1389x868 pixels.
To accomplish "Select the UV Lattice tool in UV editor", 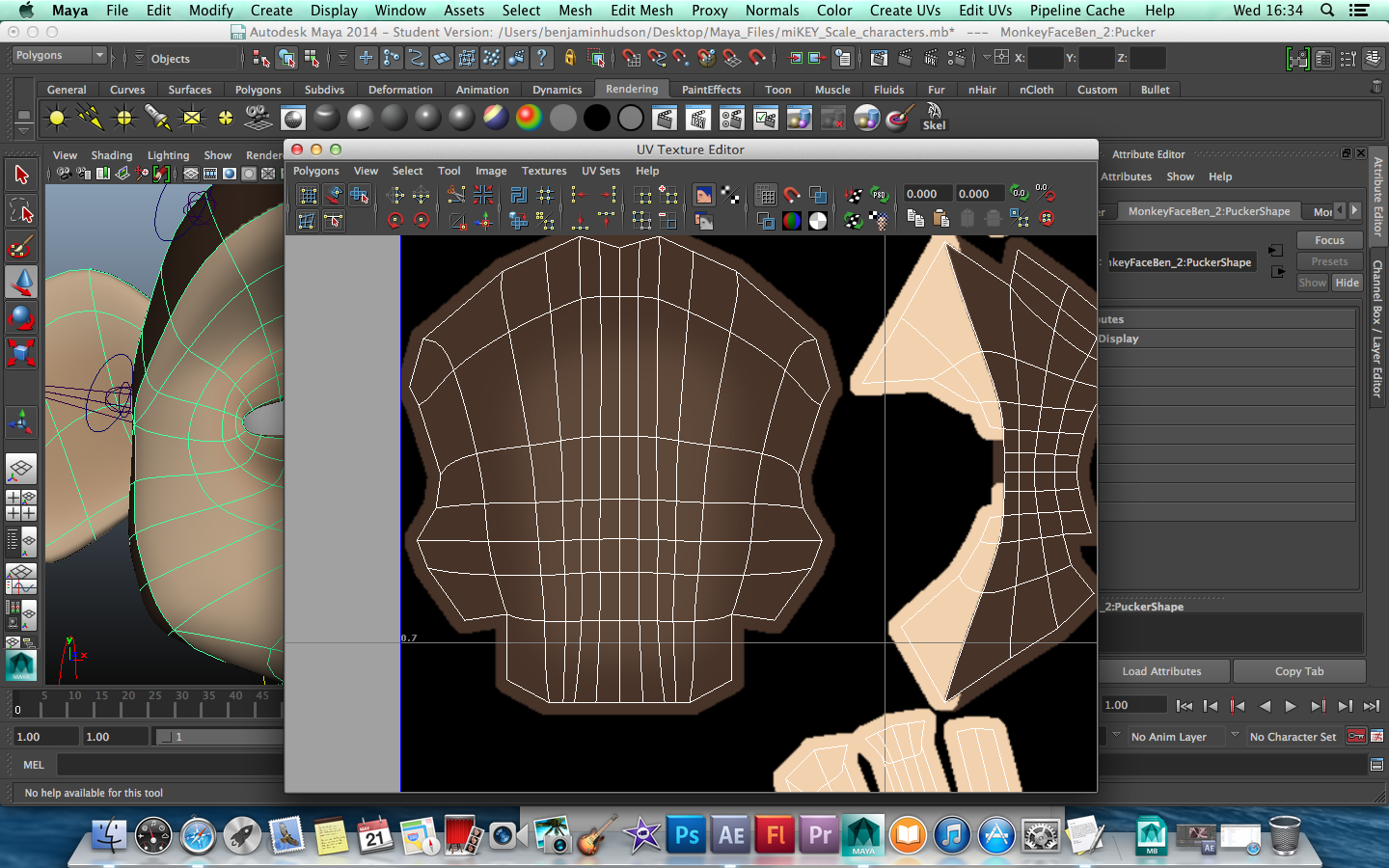I will tap(309, 195).
